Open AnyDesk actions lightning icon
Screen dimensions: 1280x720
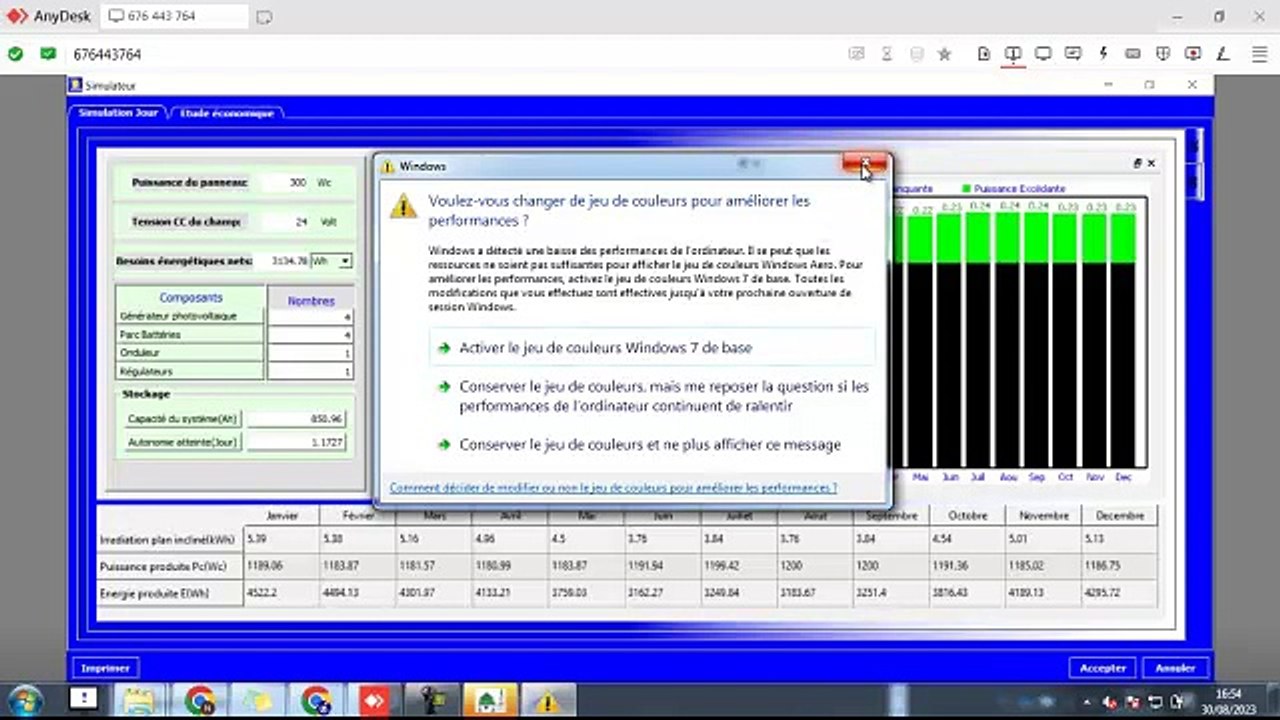[1103, 54]
